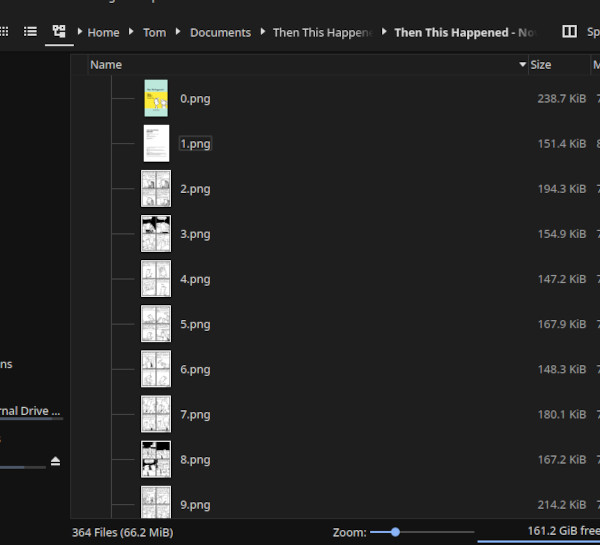Click current folder Then This Happened - No breadcrumb
This screenshot has width=600, height=545.
point(466,33)
